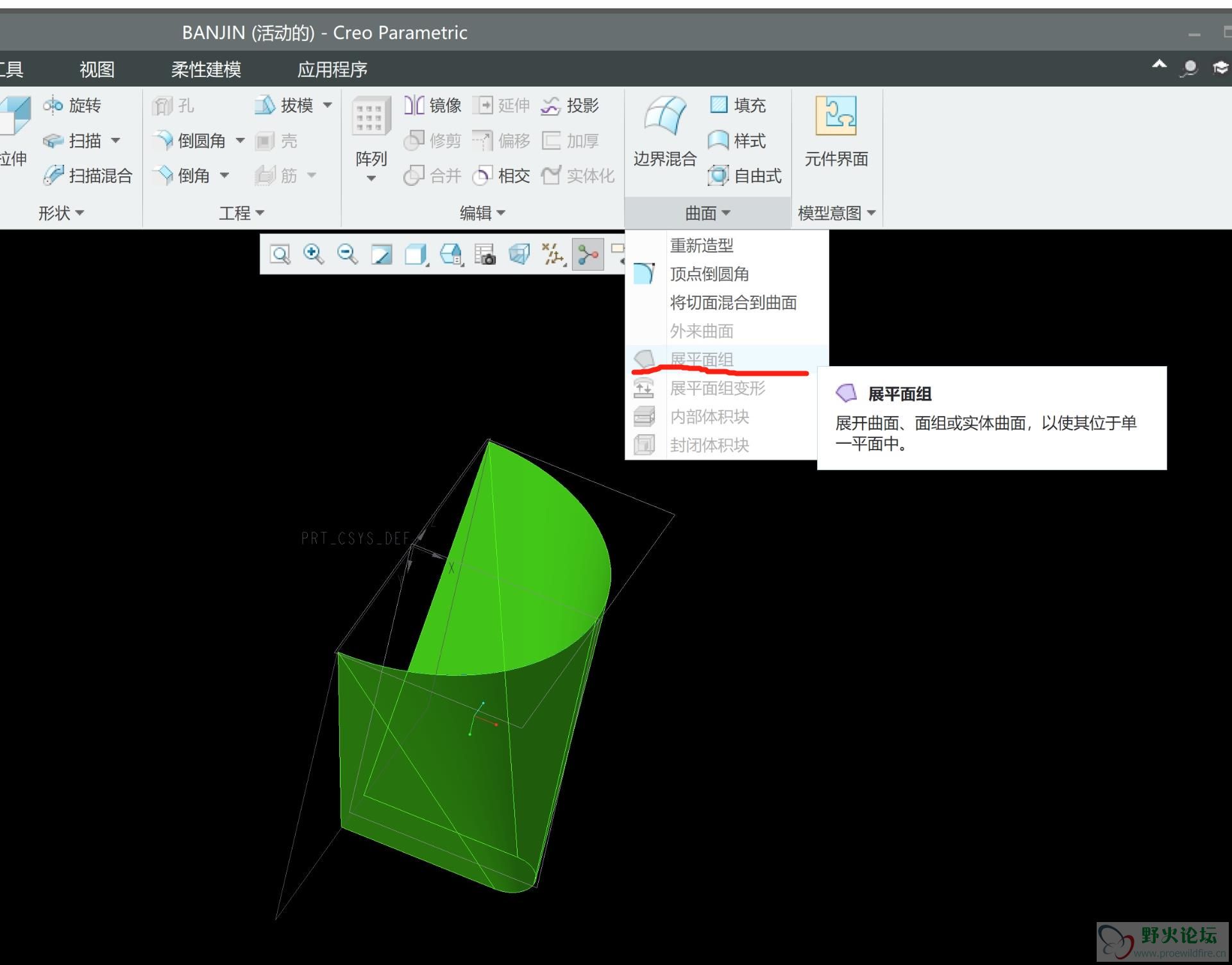Screen dimensions: 1232x965
Task: Click the 筋 (Rib) tool
Action: [276, 175]
